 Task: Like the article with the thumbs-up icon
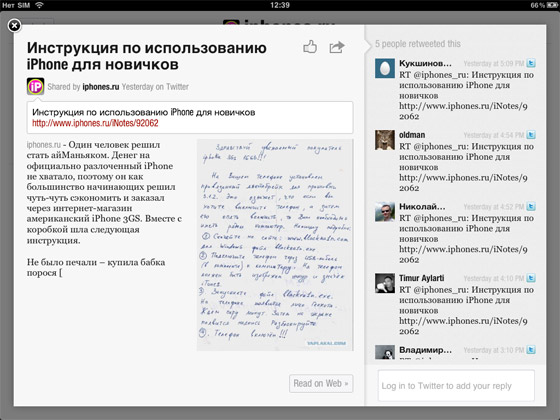click(310, 47)
